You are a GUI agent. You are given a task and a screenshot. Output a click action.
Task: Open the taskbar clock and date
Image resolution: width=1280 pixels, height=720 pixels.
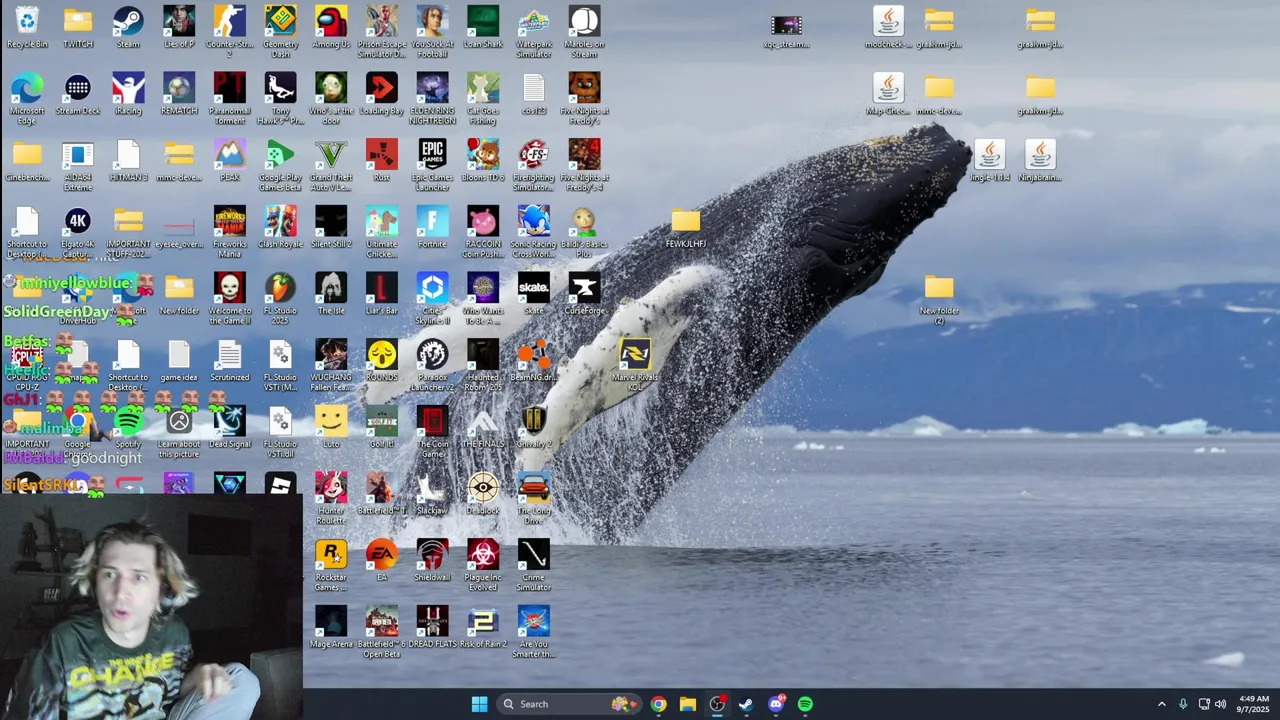[1254, 704]
